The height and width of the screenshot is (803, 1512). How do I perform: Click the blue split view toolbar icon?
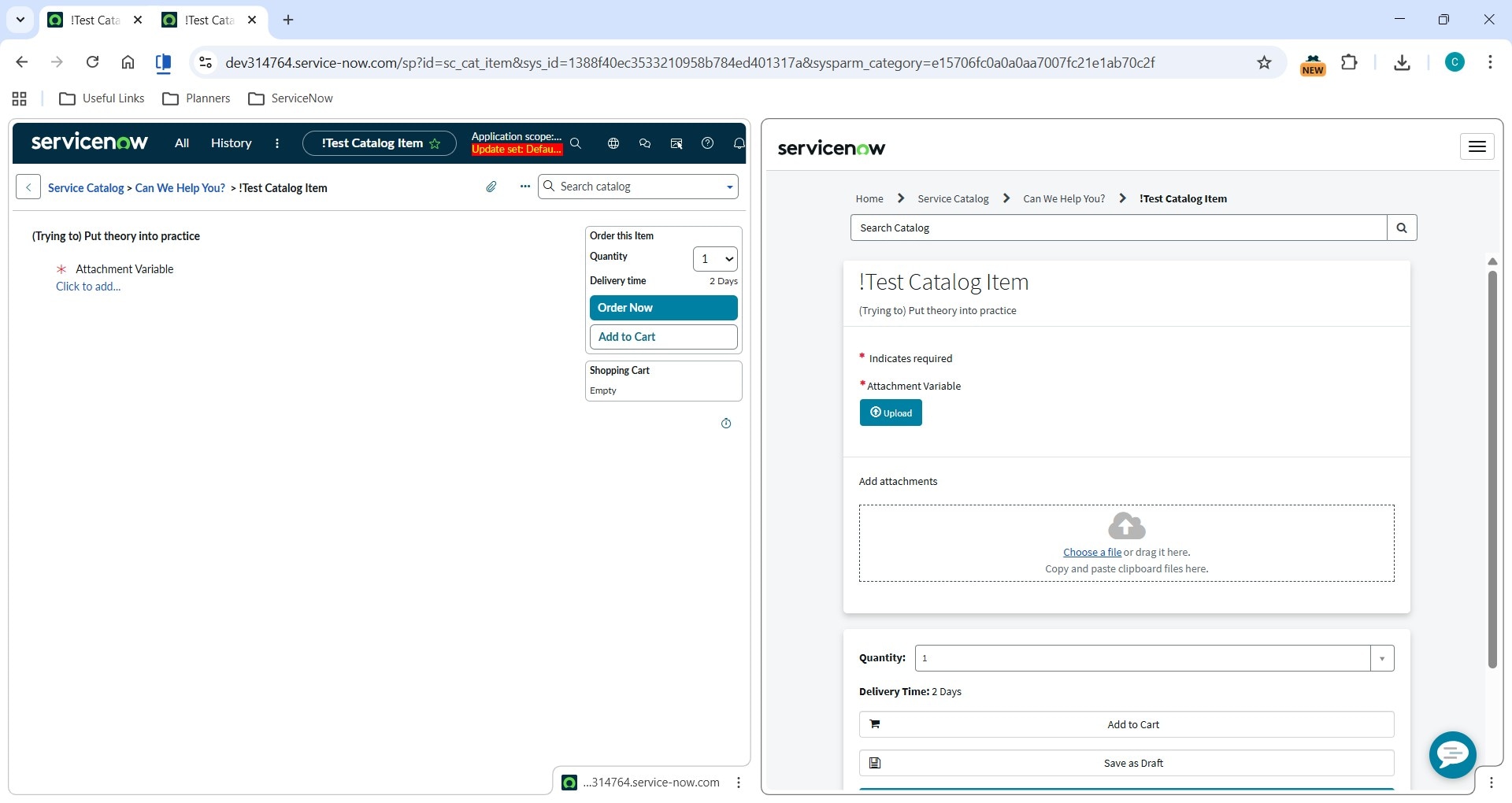tap(163, 63)
